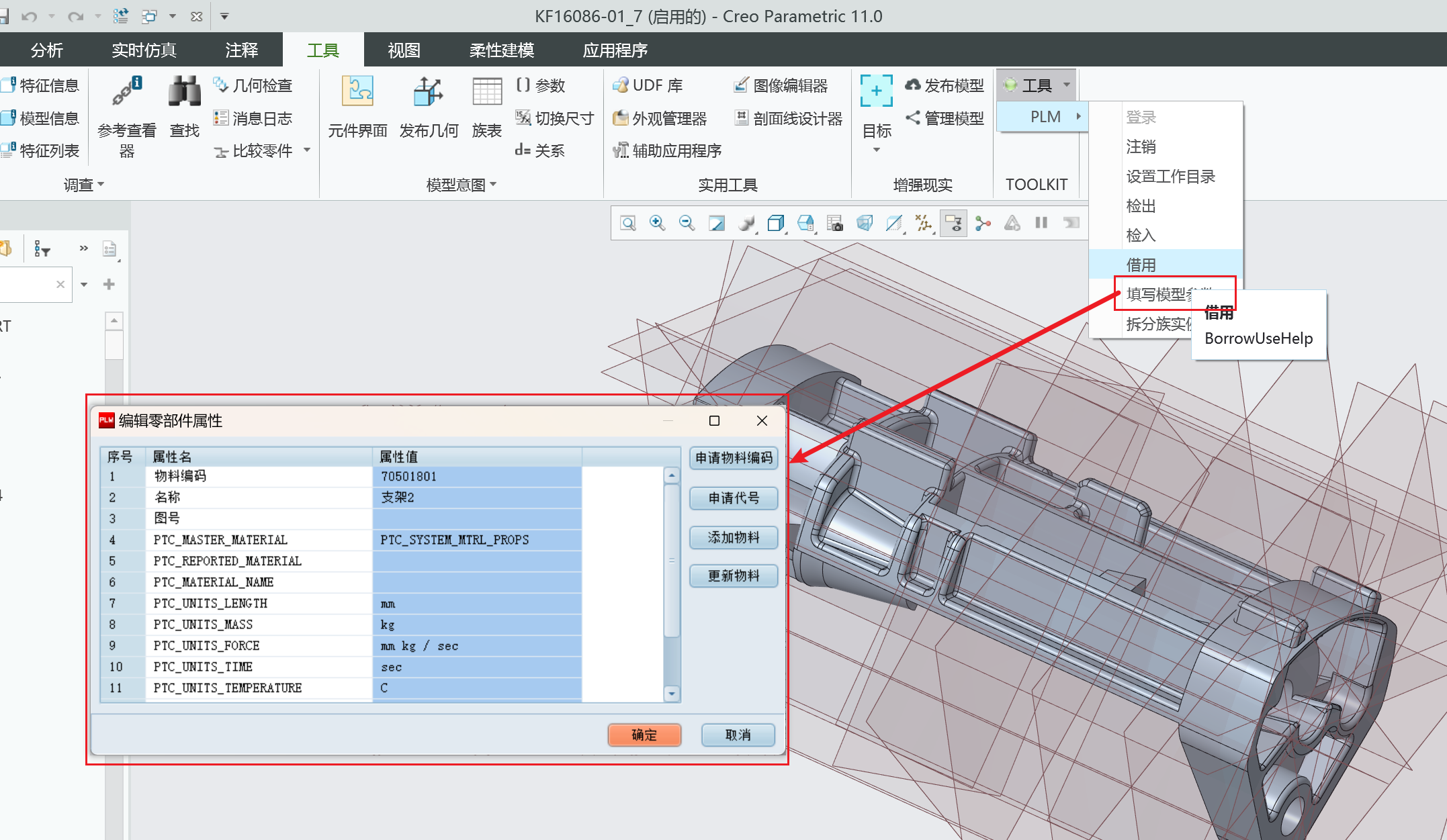Screen dimensions: 1447x840
Task: Open the view manager cube icon
Action: 805,223
